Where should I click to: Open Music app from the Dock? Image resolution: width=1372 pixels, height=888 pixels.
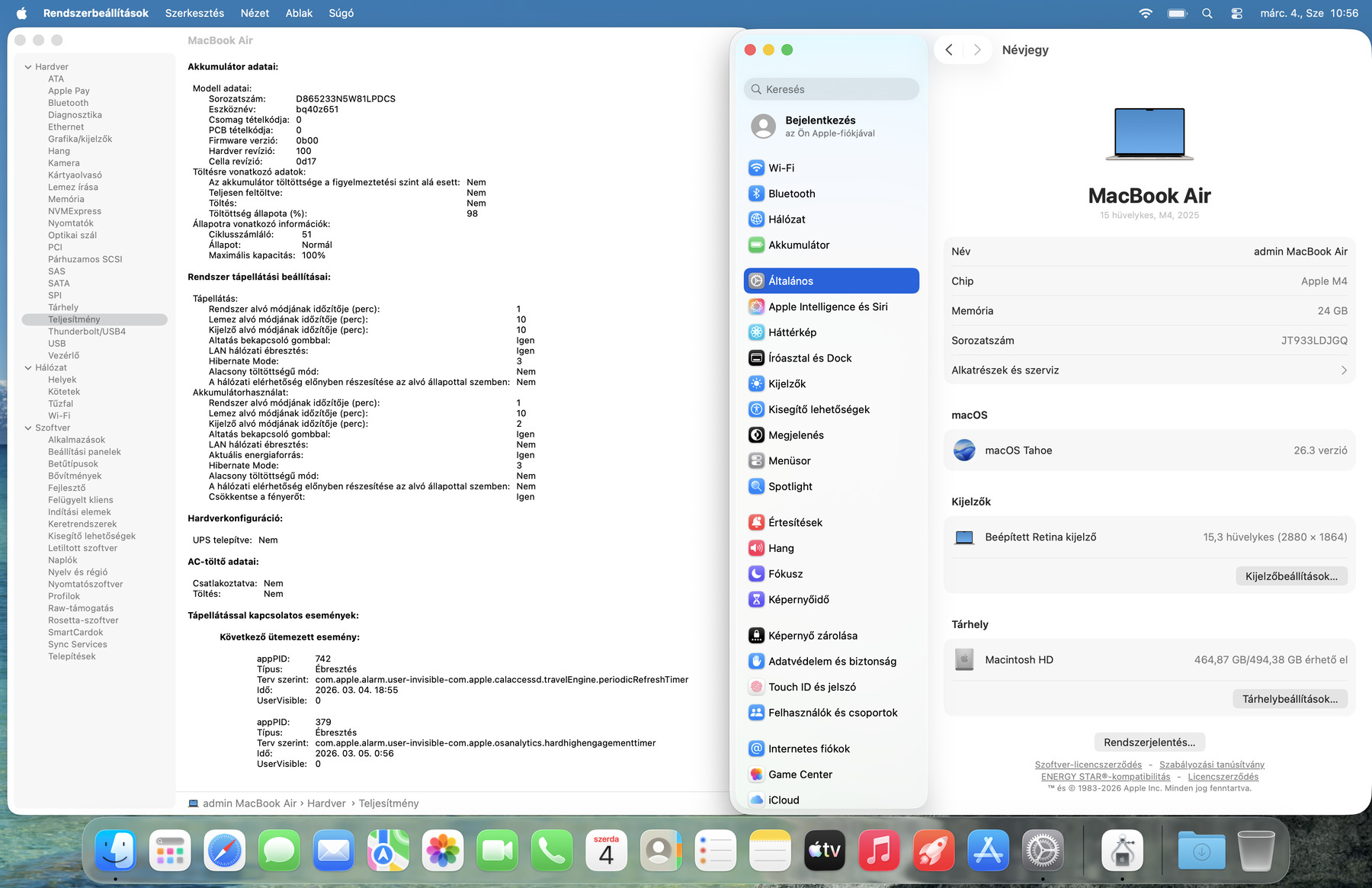[880, 851]
